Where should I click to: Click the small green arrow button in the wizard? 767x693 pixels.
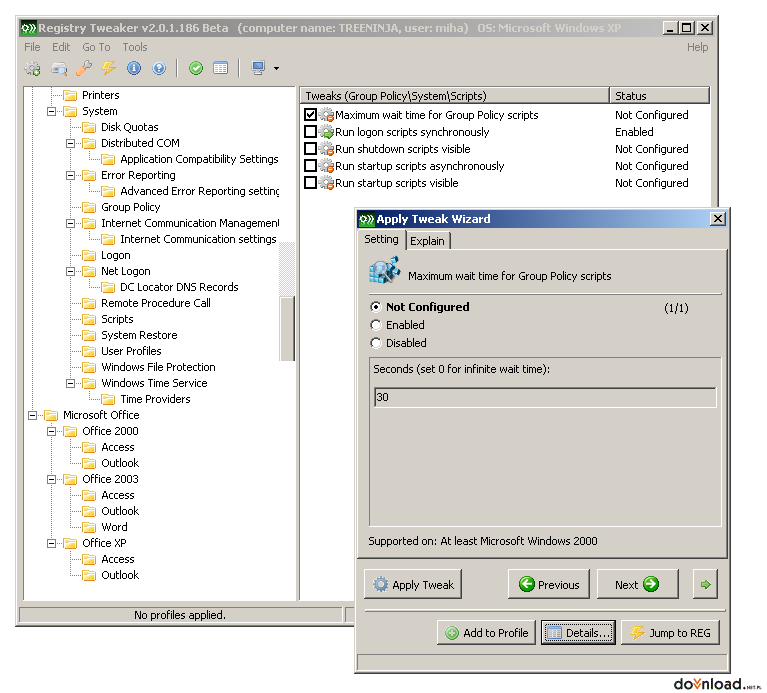(705, 584)
